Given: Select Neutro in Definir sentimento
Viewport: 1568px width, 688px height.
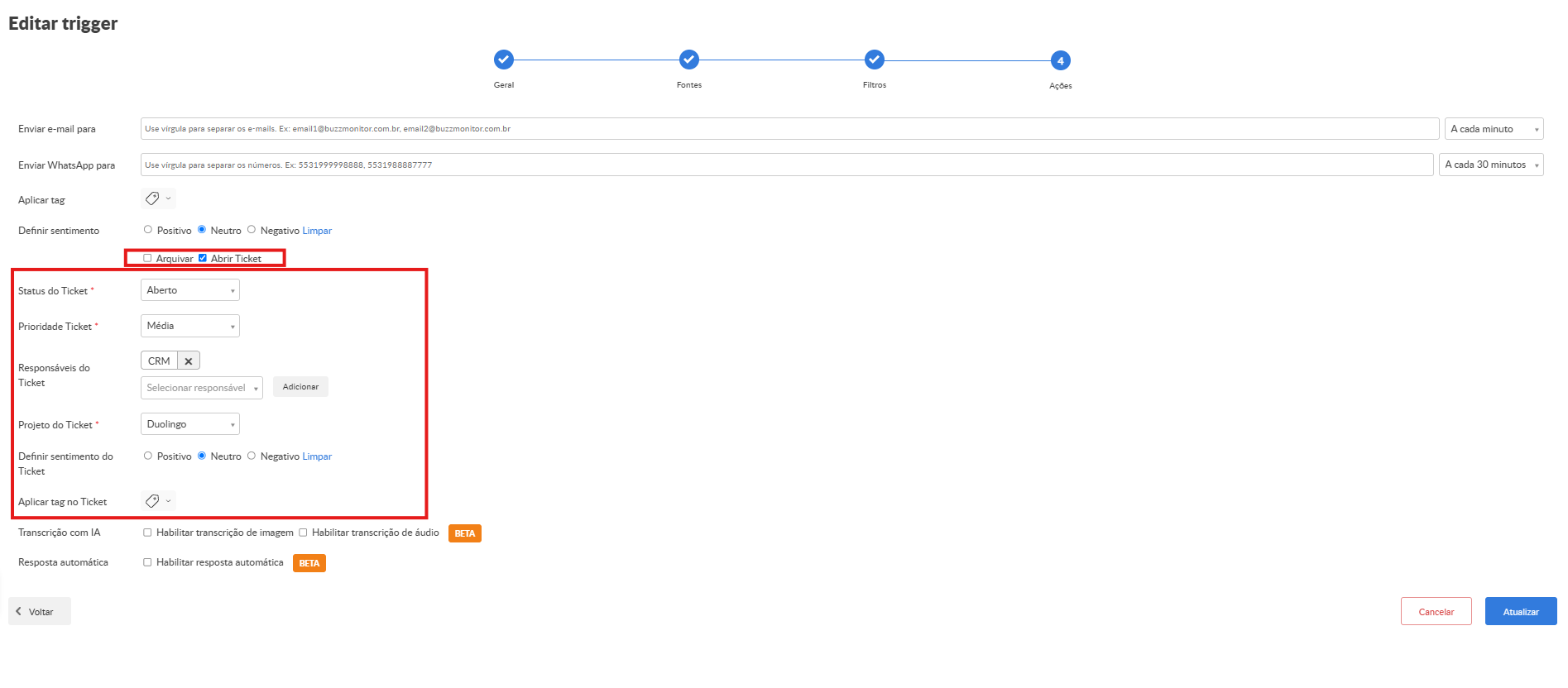Looking at the screenshot, I should (202, 230).
